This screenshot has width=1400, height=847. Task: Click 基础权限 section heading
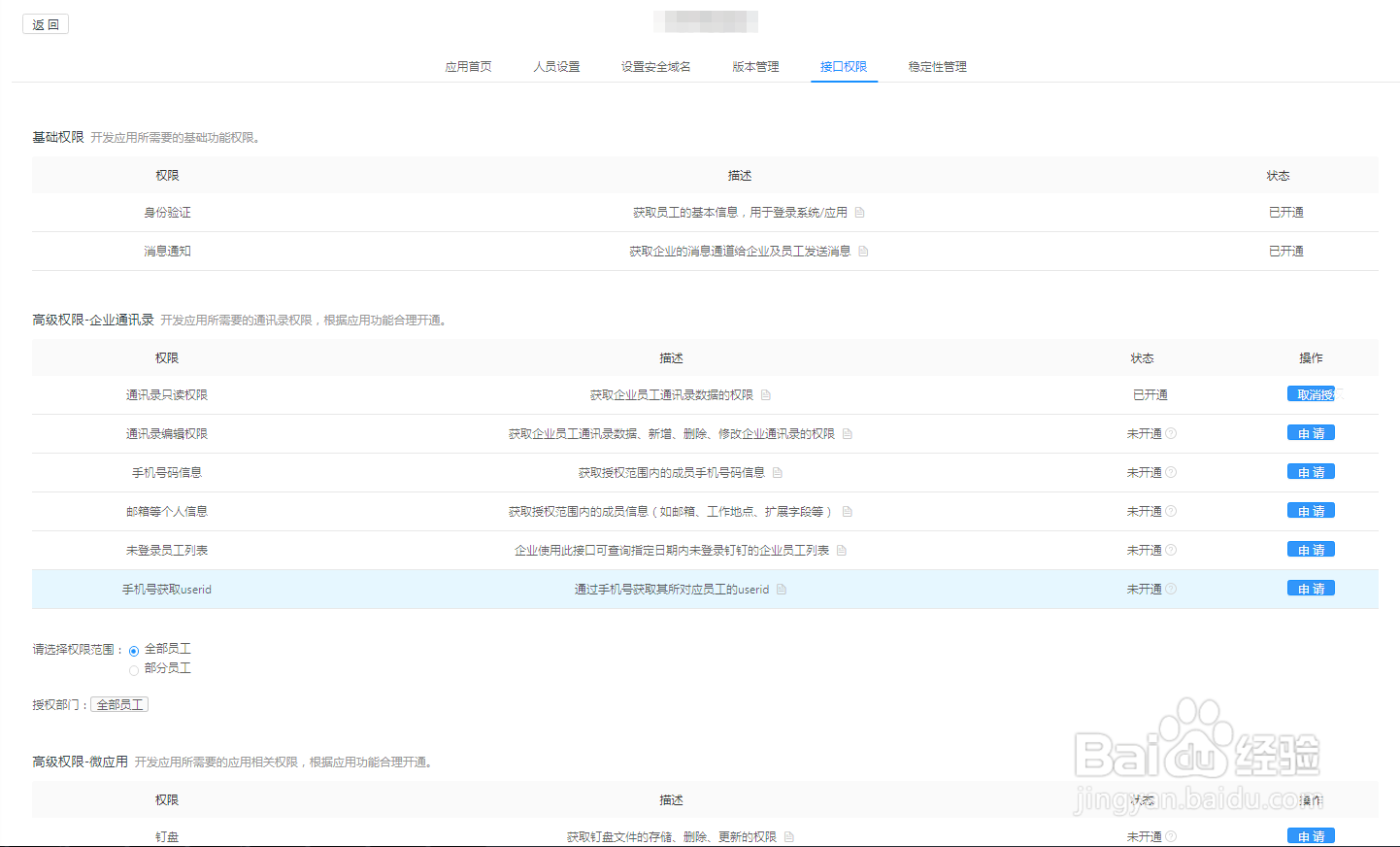point(58,137)
